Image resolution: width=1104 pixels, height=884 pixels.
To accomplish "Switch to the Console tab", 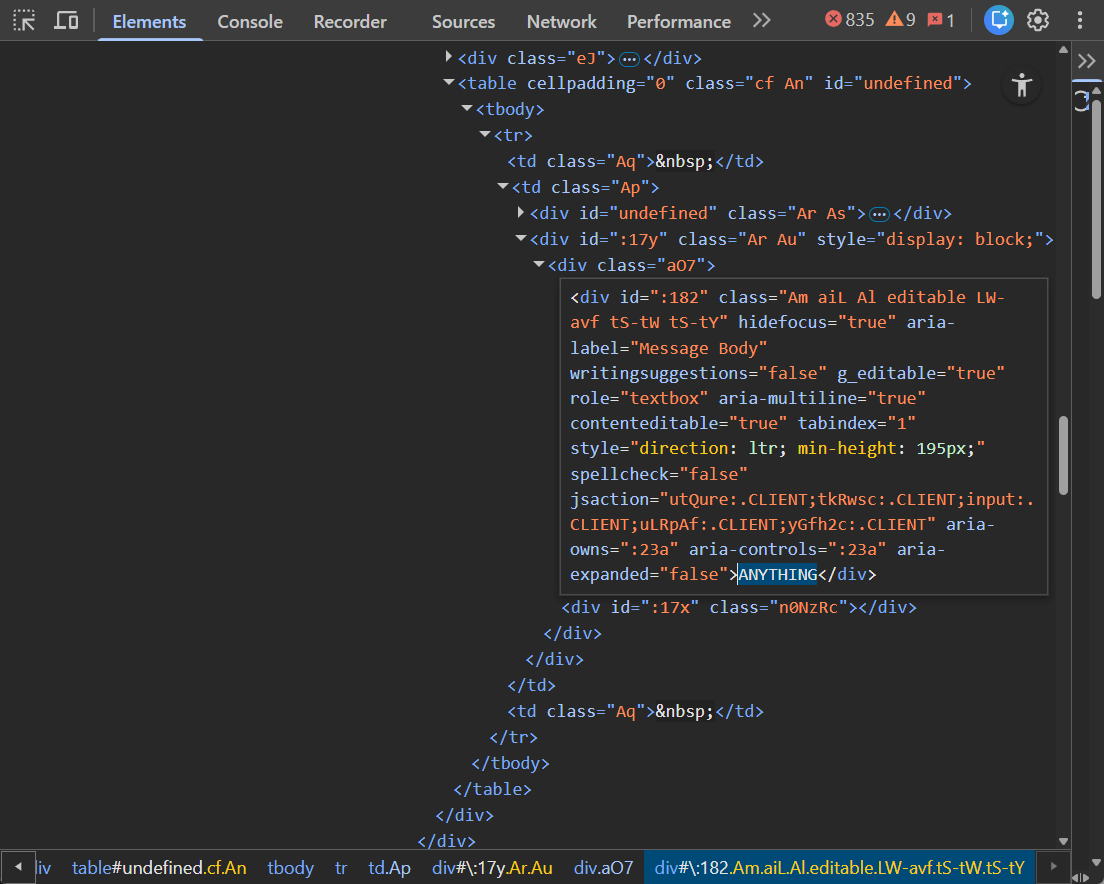I will click(250, 21).
